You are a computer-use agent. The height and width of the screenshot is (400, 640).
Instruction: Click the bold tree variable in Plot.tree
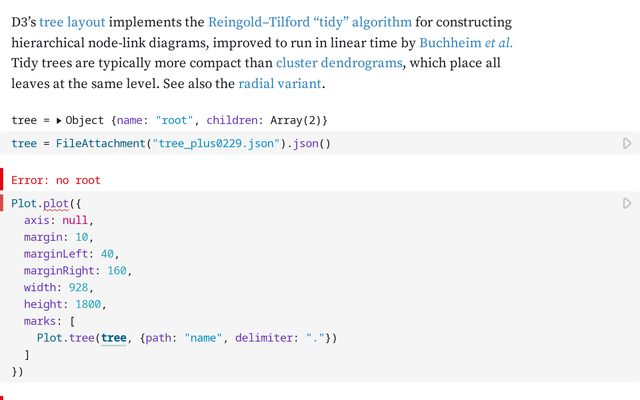tap(113, 338)
